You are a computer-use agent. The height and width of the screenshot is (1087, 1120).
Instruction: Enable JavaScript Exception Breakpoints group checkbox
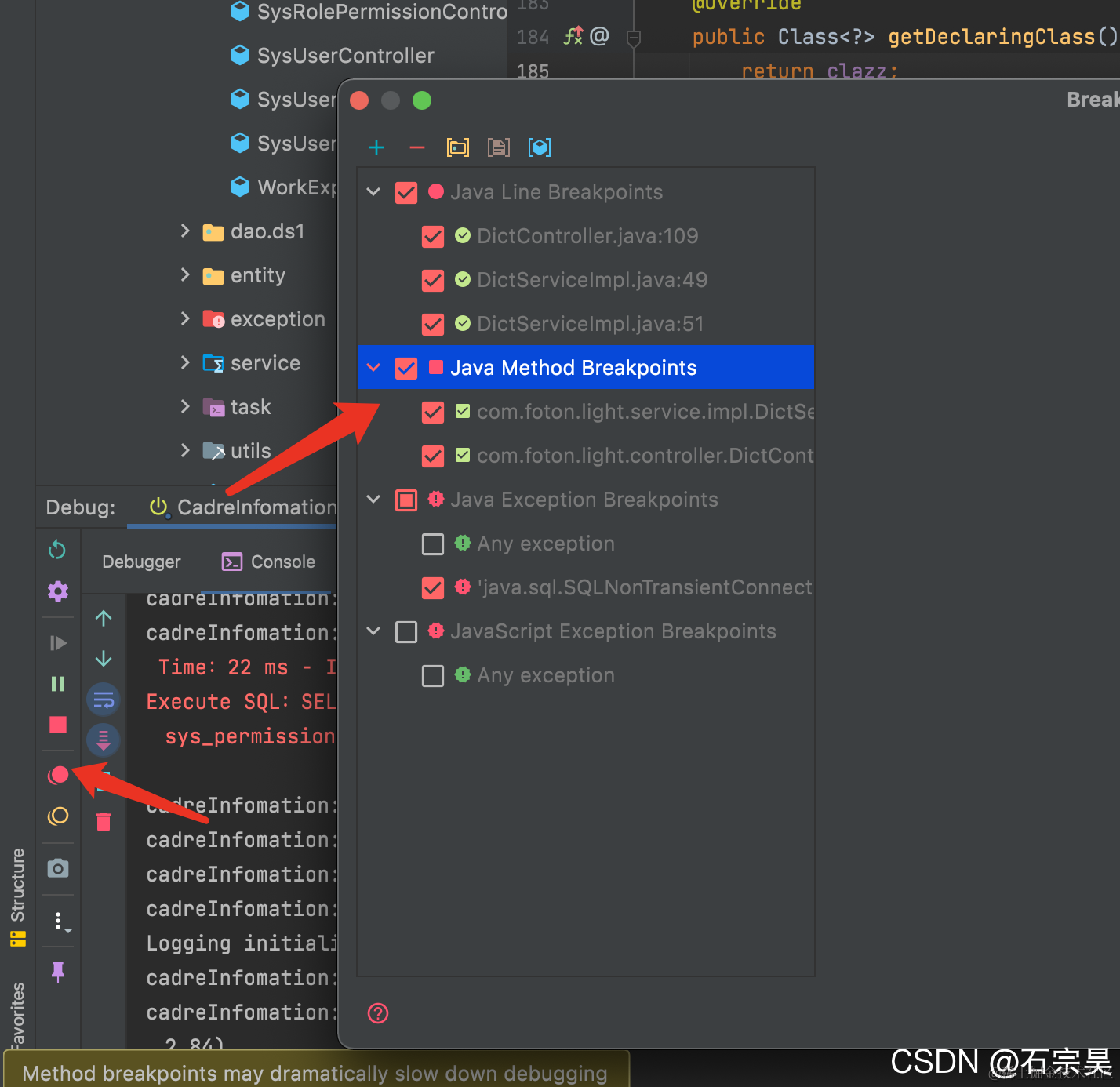(406, 631)
